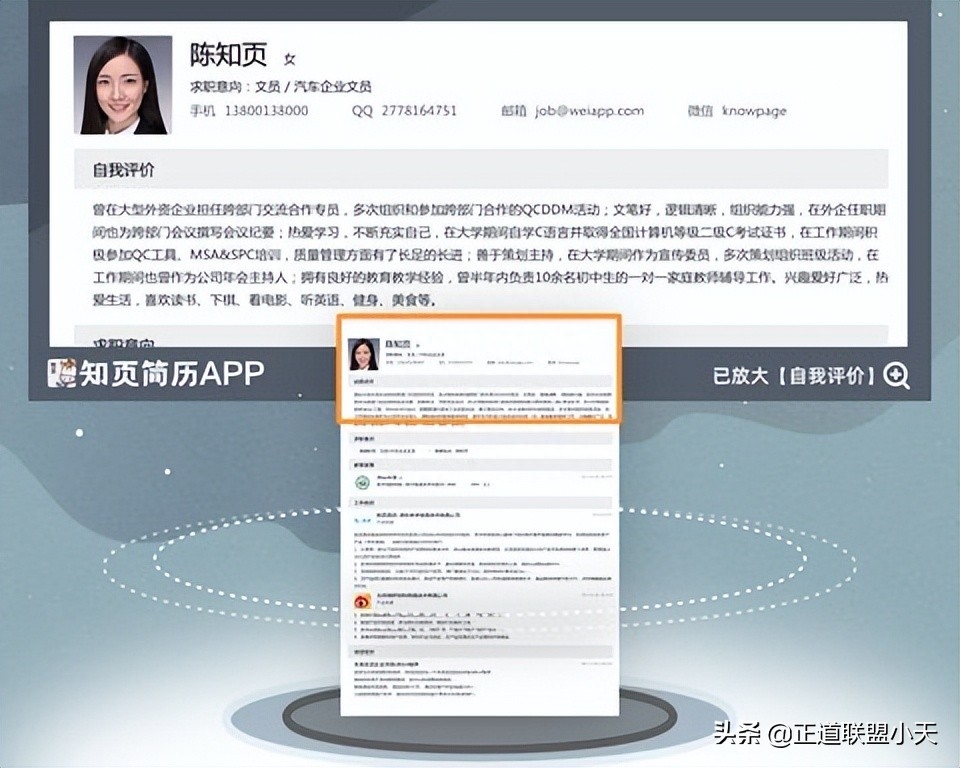Toggle the highlighted 自我评价 preview region
960x768 pixels.
click(x=480, y=370)
